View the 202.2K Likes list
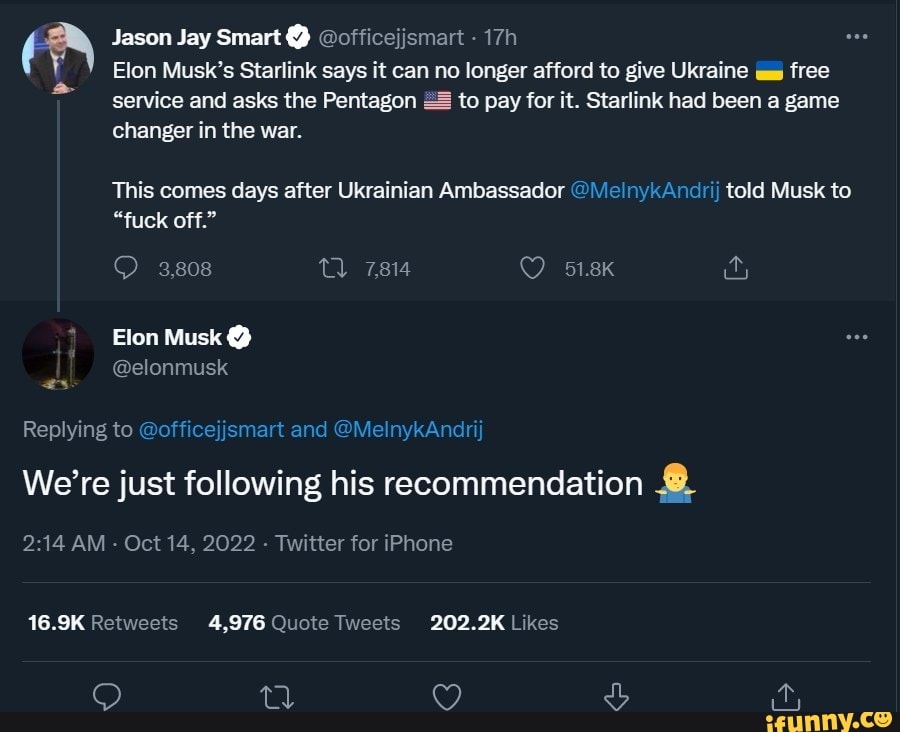900x732 pixels. (494, 623)
